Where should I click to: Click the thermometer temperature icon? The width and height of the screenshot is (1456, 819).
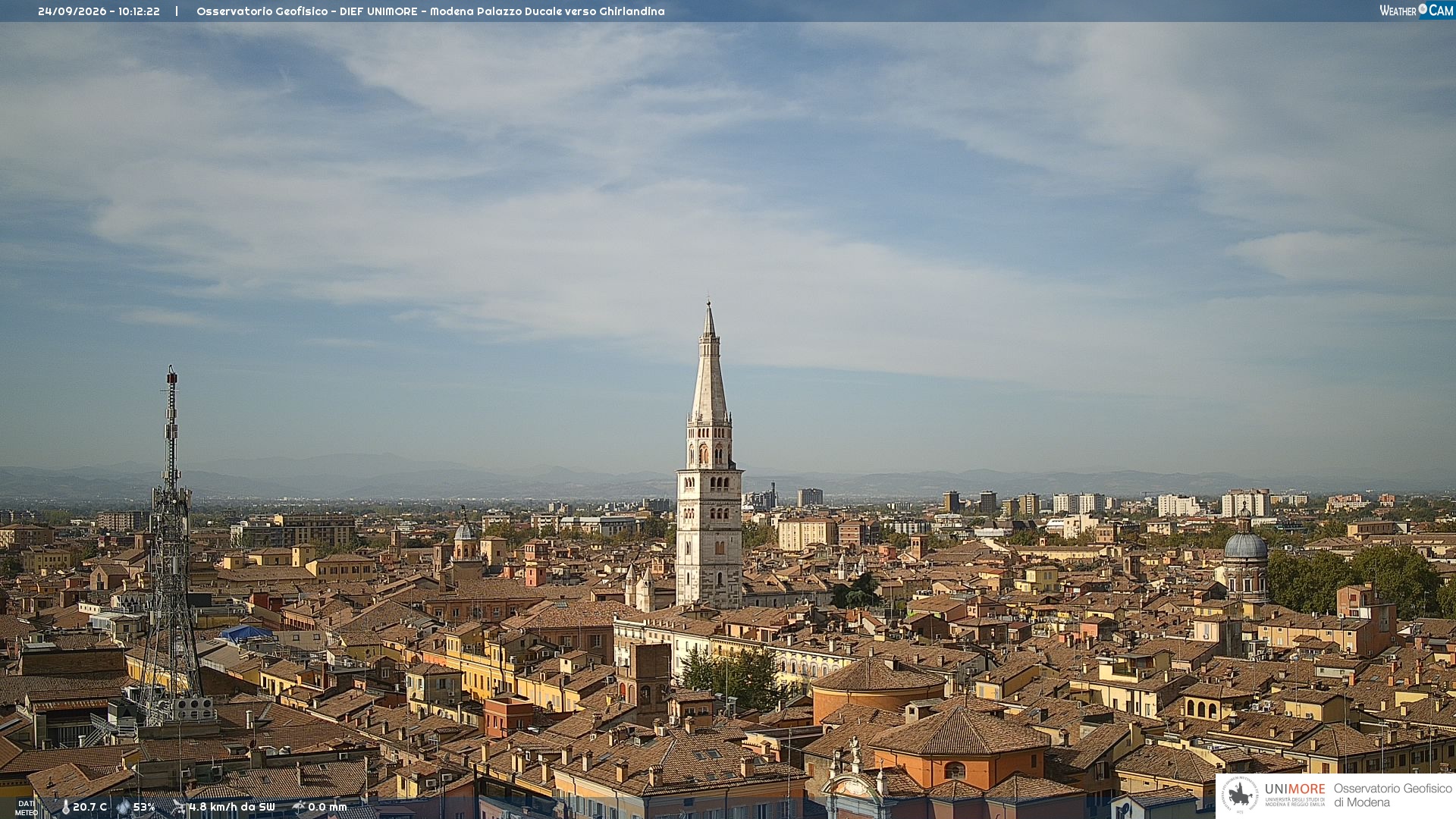65,808
